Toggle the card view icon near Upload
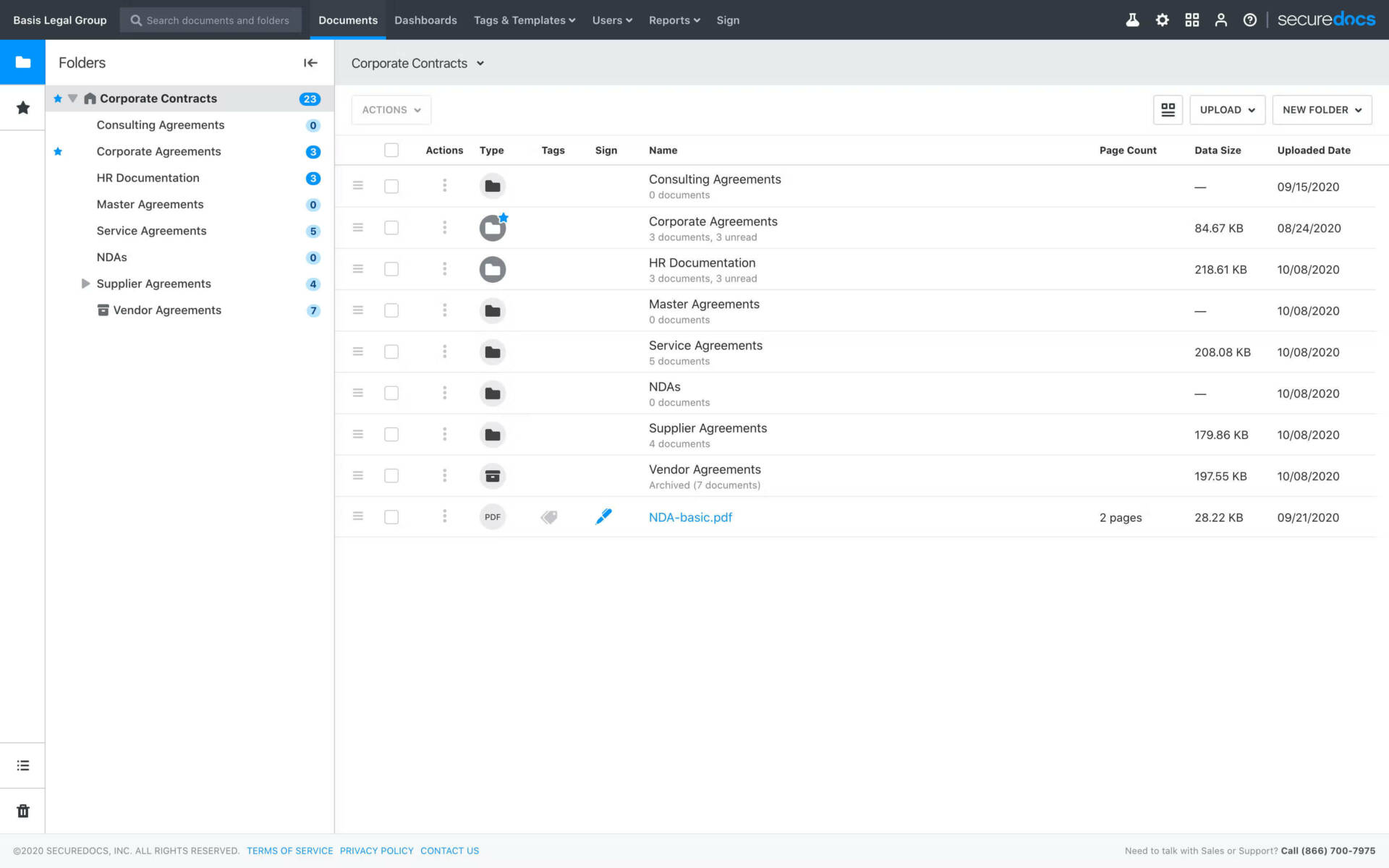The width and height of the screenshot is (1389, 868). click(x=1168, y=109)
